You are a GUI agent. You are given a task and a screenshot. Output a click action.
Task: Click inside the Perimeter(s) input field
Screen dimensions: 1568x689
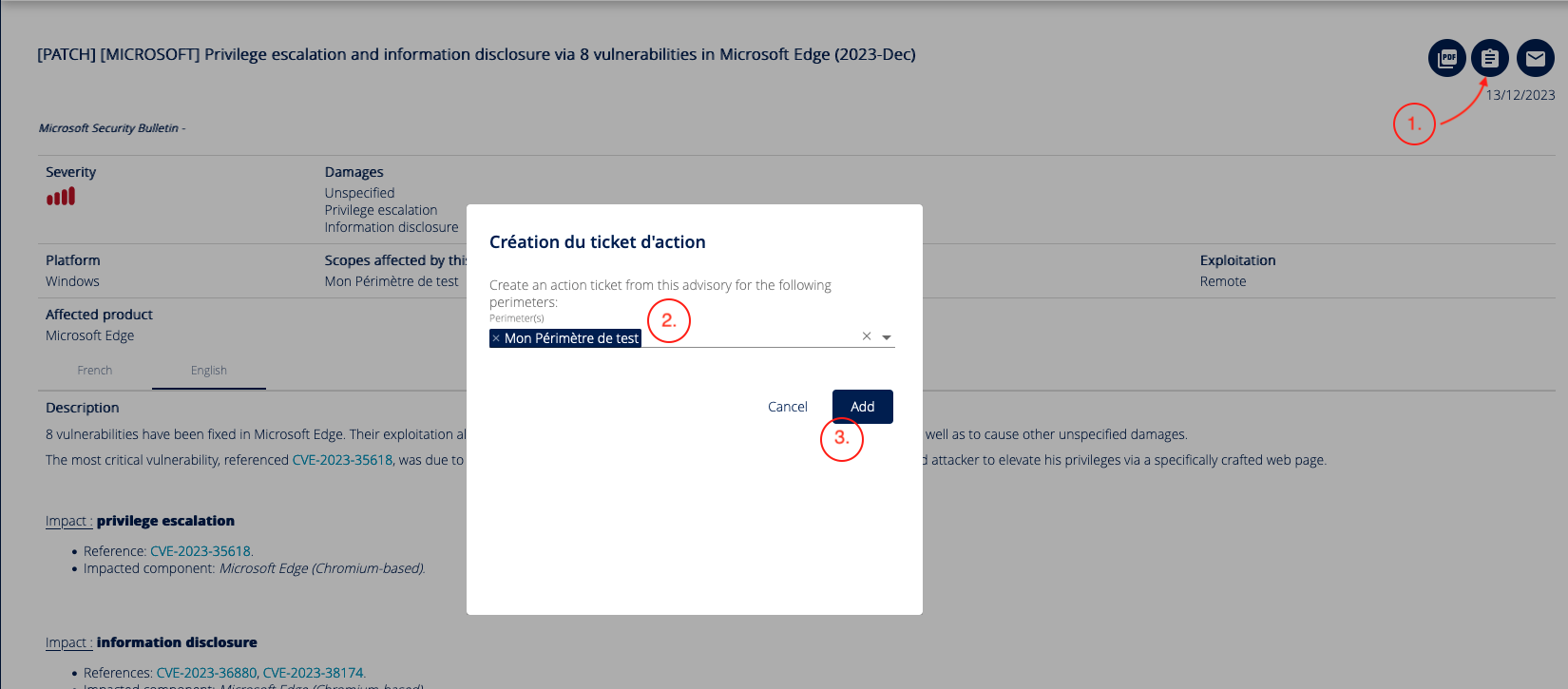click(751, 337)
